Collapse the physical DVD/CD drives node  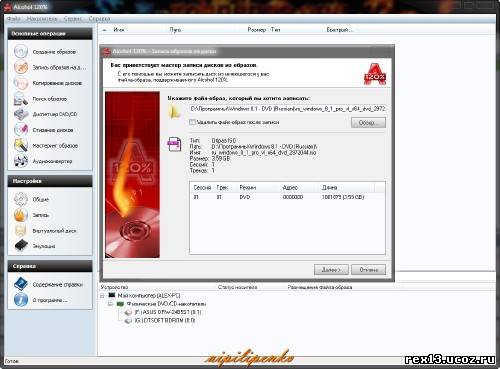click(111, 304)
